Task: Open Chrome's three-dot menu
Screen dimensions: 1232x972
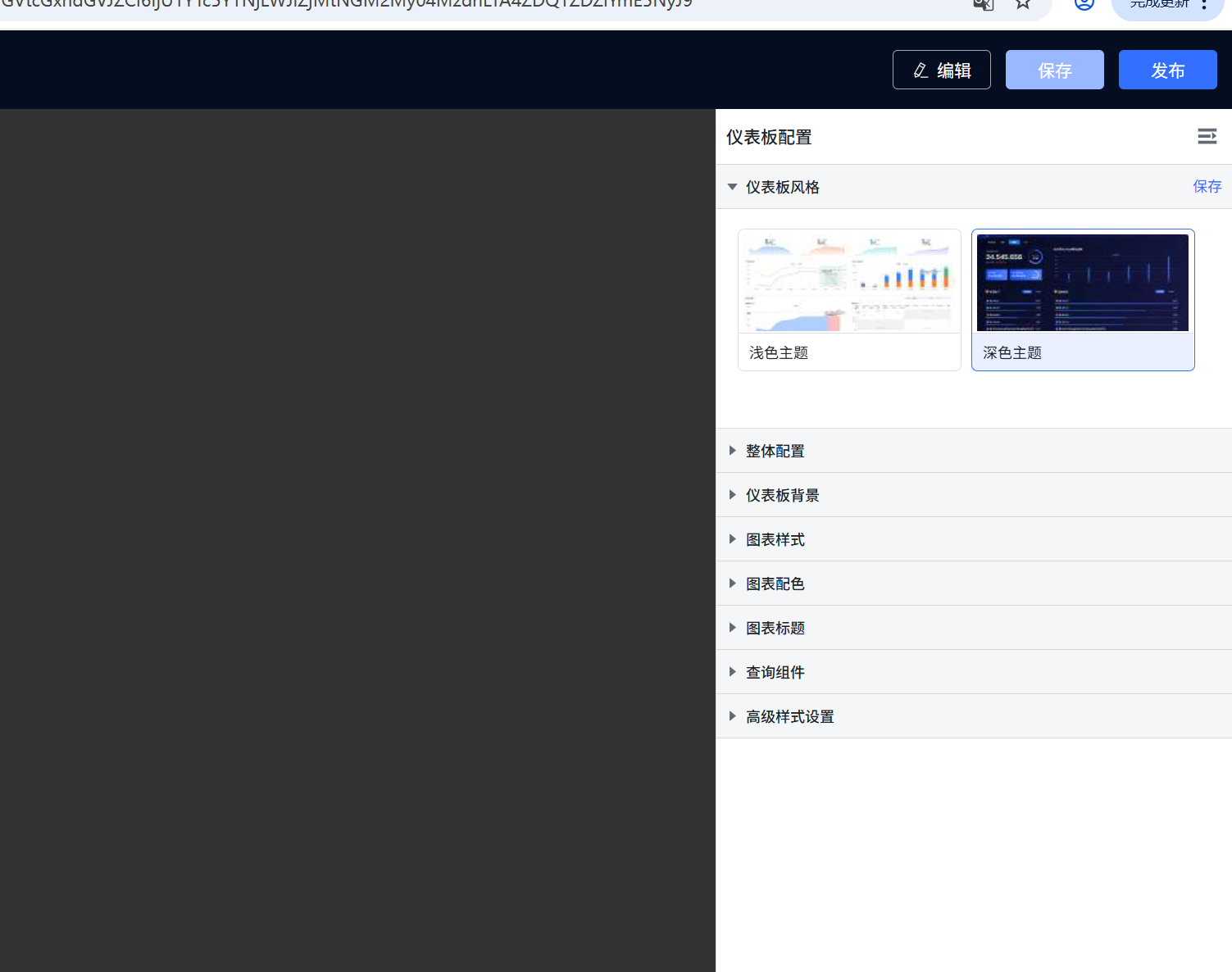Action: 1203,5
